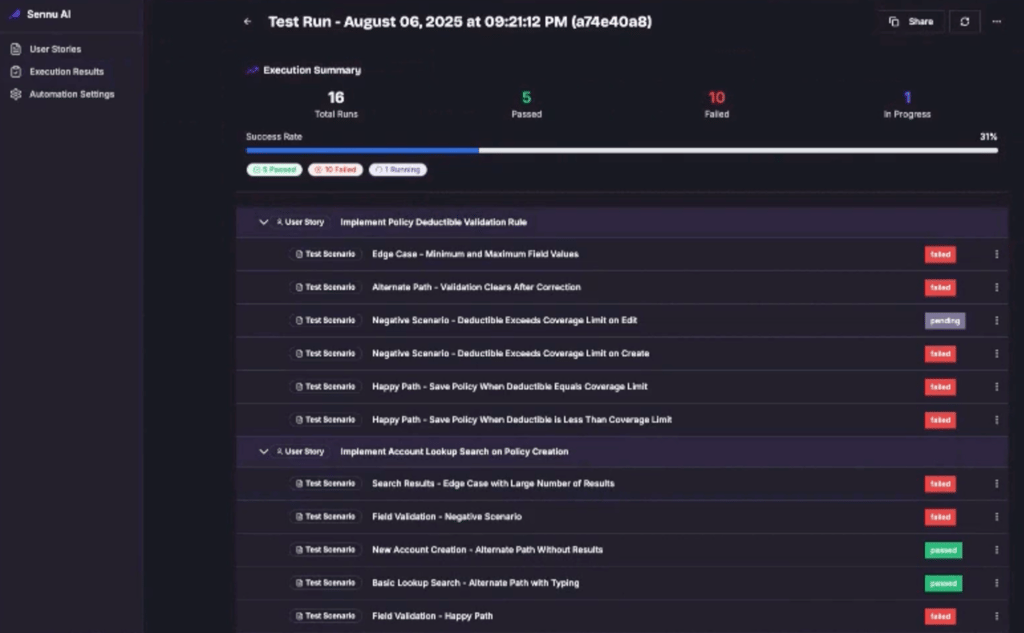1024x633 pixels.
Task: Open Automation Settings in the sidebar
Action: point(71,94)
